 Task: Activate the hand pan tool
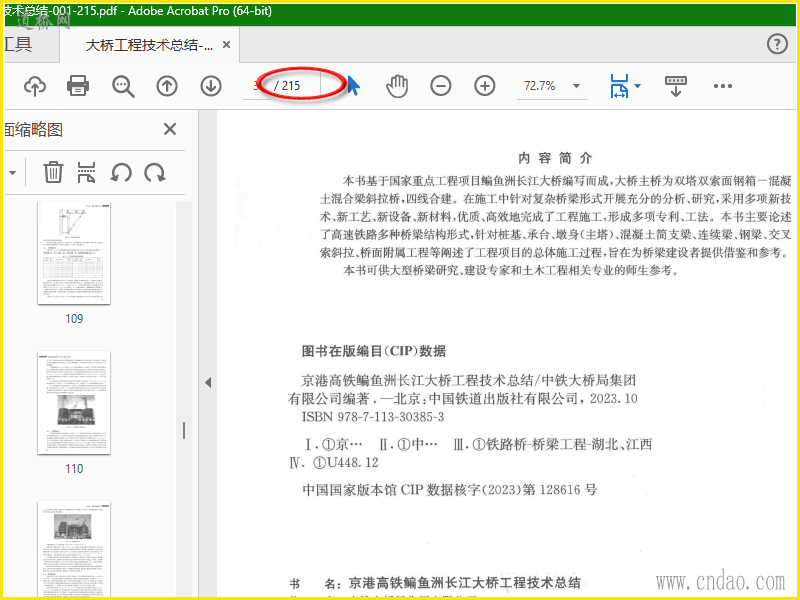click(x=397, y=86)
